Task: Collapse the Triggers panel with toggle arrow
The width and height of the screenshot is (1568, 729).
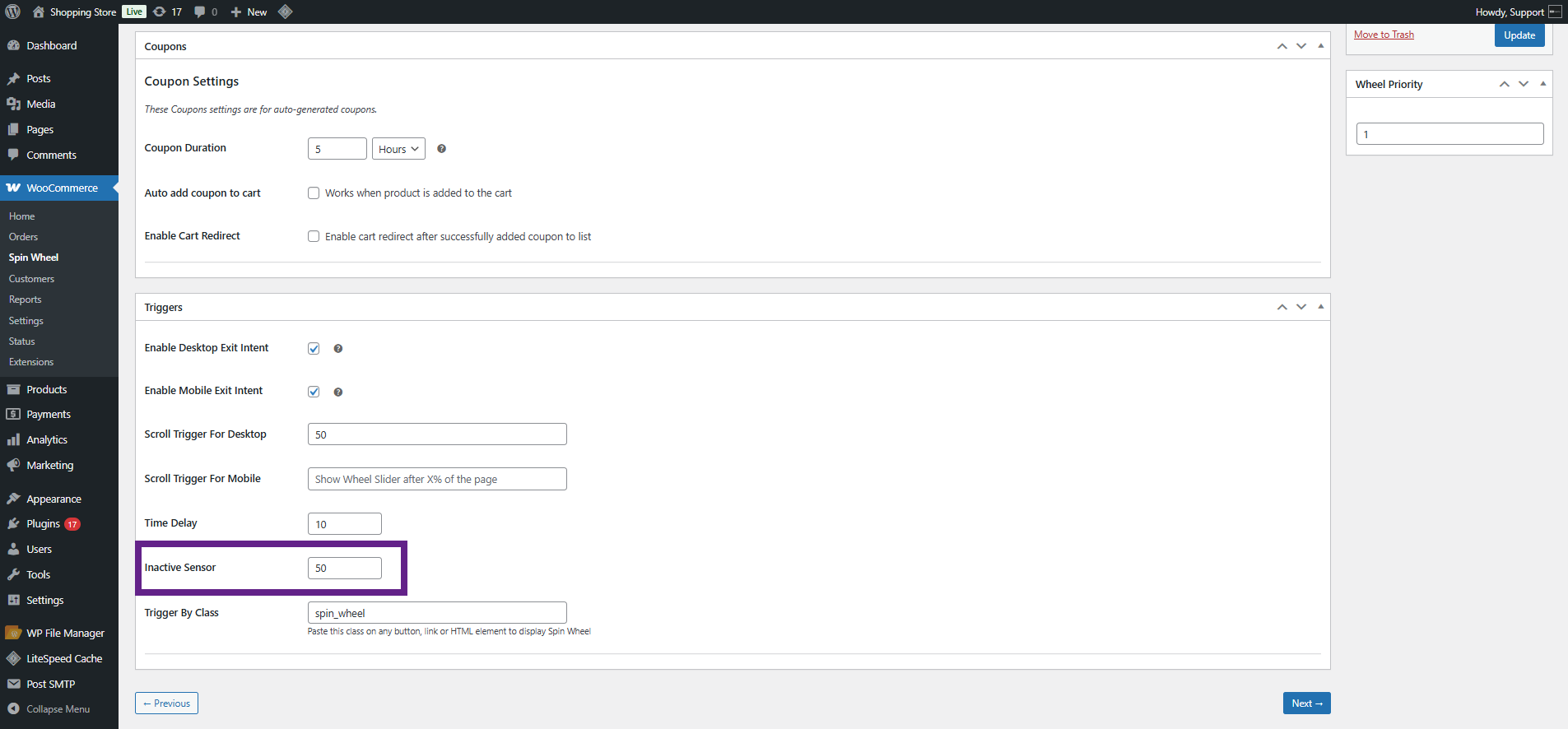Action: pos(1320,307)
